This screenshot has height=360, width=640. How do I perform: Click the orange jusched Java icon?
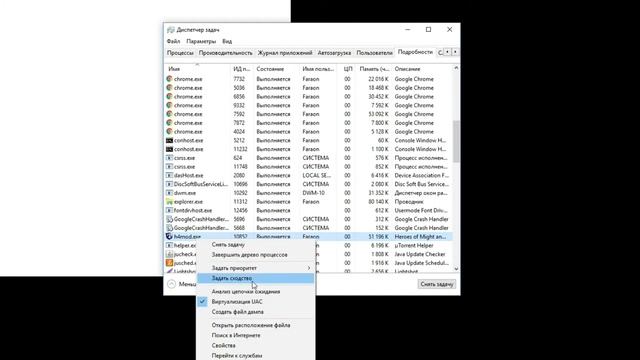tap(169, 263)
